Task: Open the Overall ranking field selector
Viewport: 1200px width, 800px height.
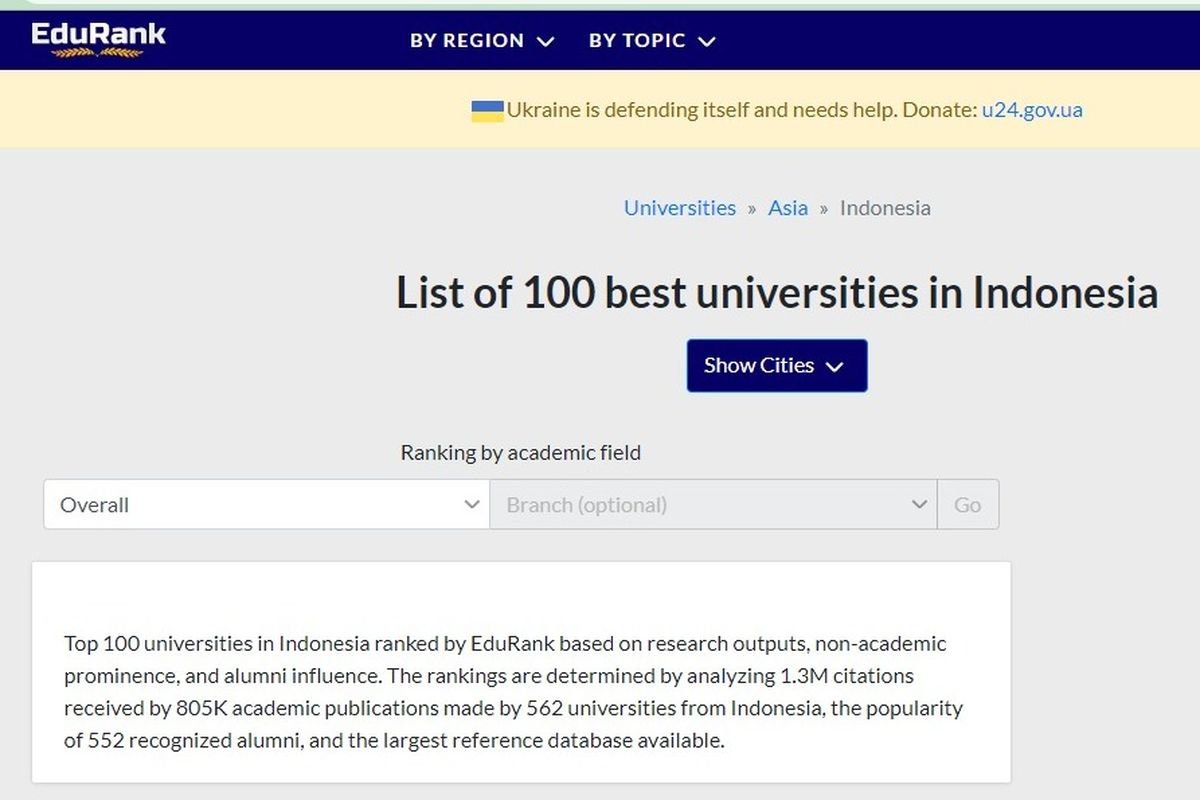Action: tap(265, 504)
